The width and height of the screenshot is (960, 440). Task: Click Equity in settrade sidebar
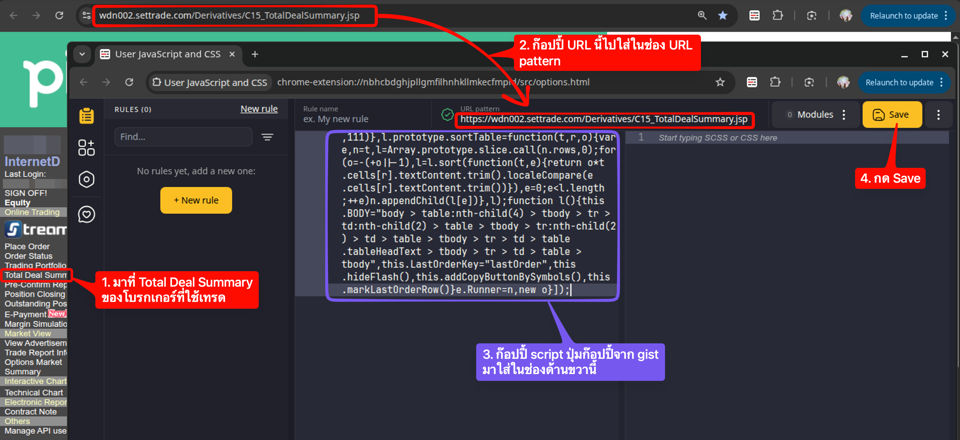(x=17, y=203)
